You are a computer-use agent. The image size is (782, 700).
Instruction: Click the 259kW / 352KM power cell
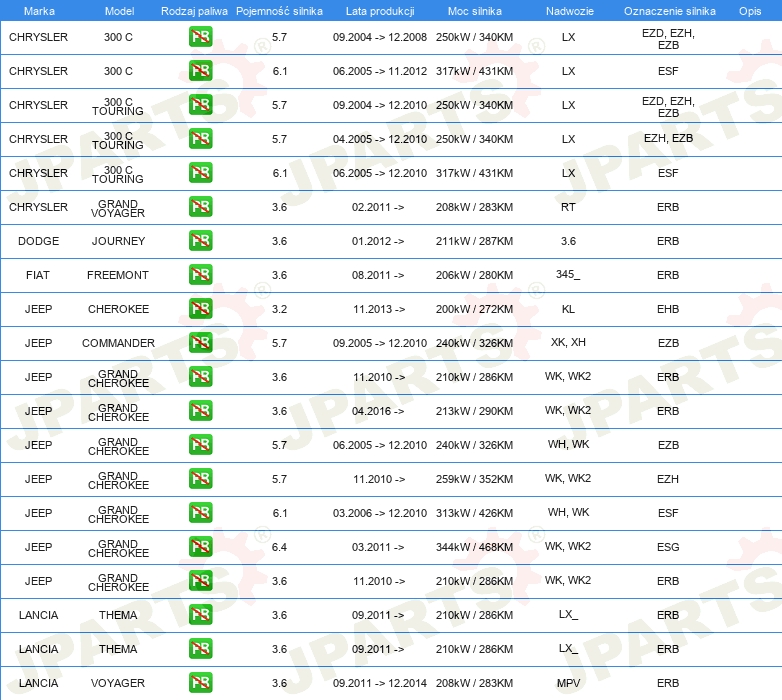click(x=474, y=479)
